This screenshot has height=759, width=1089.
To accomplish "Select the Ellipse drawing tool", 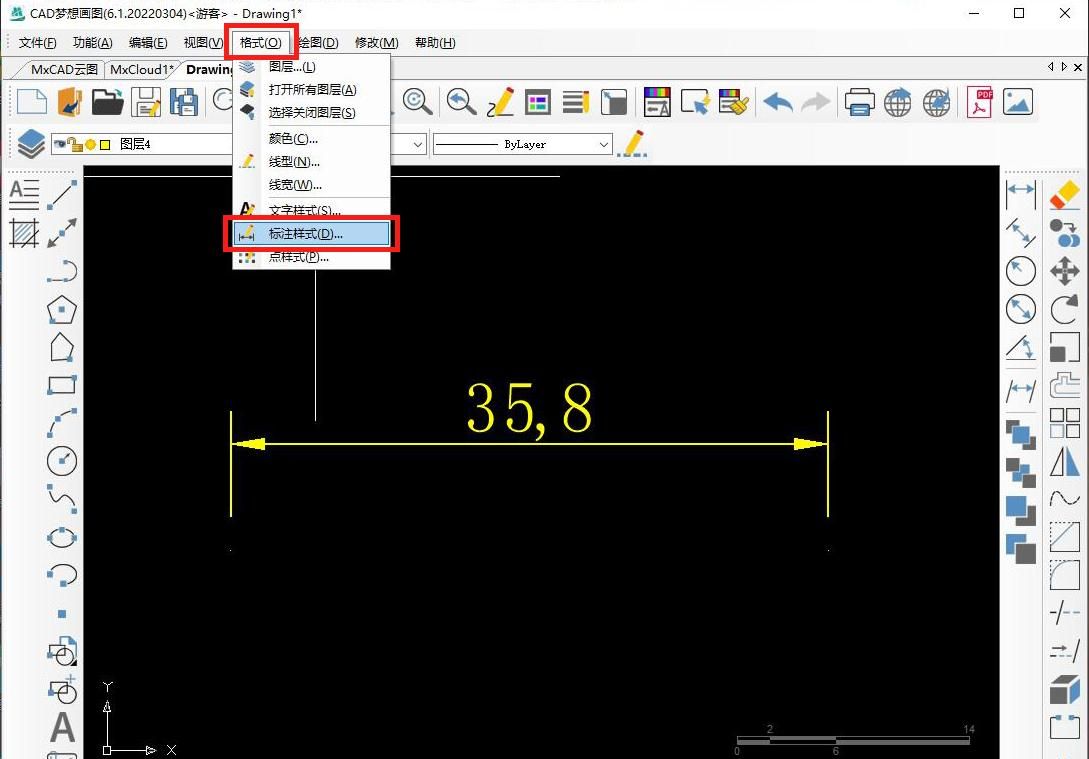I will (62, 537).
